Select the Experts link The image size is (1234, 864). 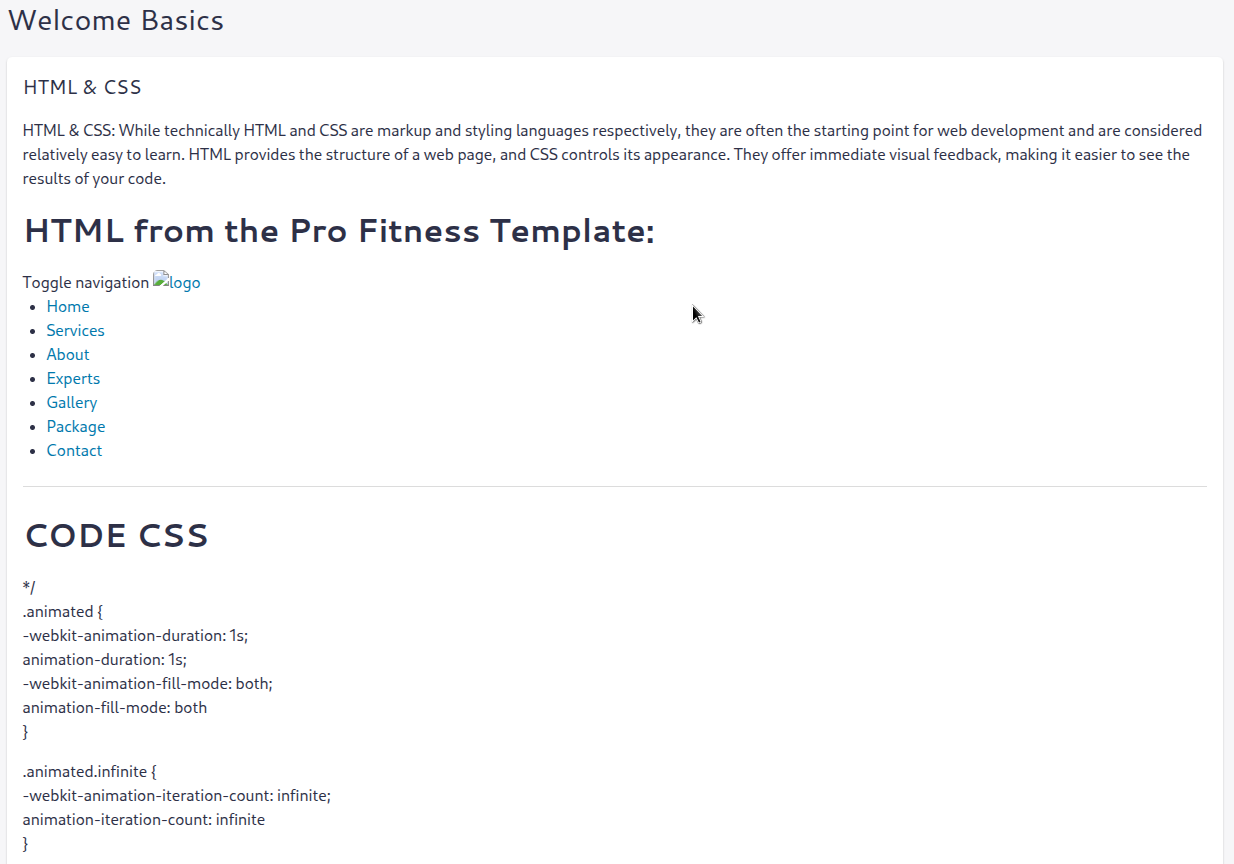(x=73, y=378)
